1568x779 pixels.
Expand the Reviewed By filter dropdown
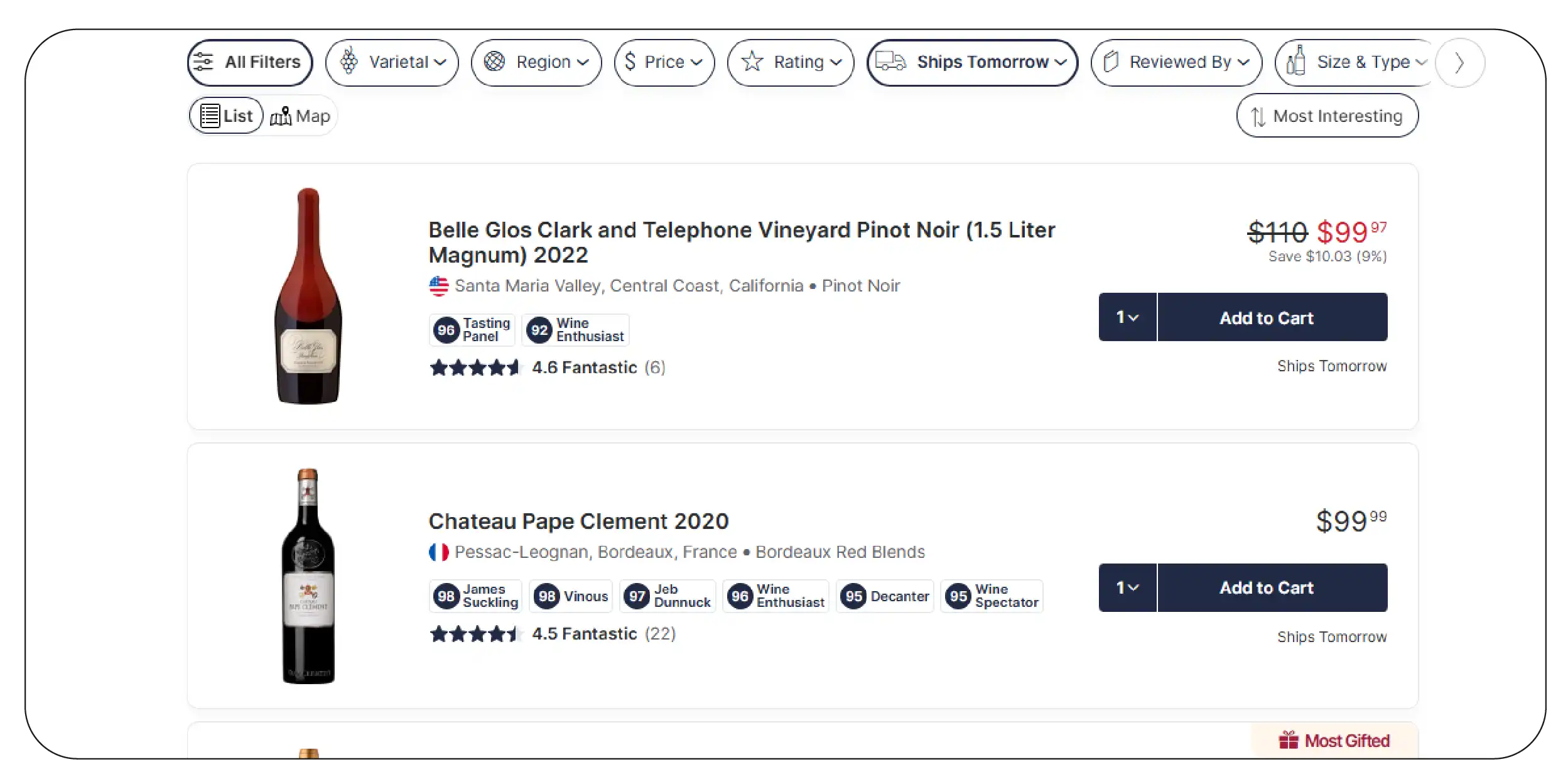tap(1175, 62)
